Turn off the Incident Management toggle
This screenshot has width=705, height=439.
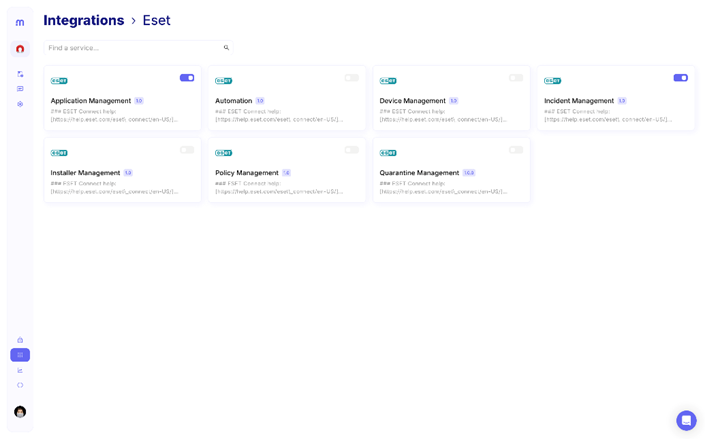(x=680, y=78)
